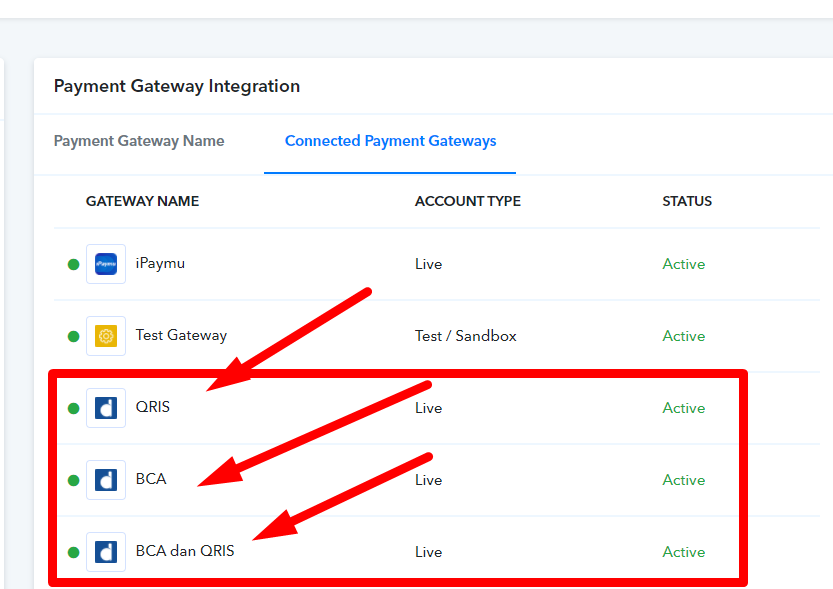Click Live account type in BCA dan QRIS row
The height and width of the screenshot is (589, 833).
(428, 552)
